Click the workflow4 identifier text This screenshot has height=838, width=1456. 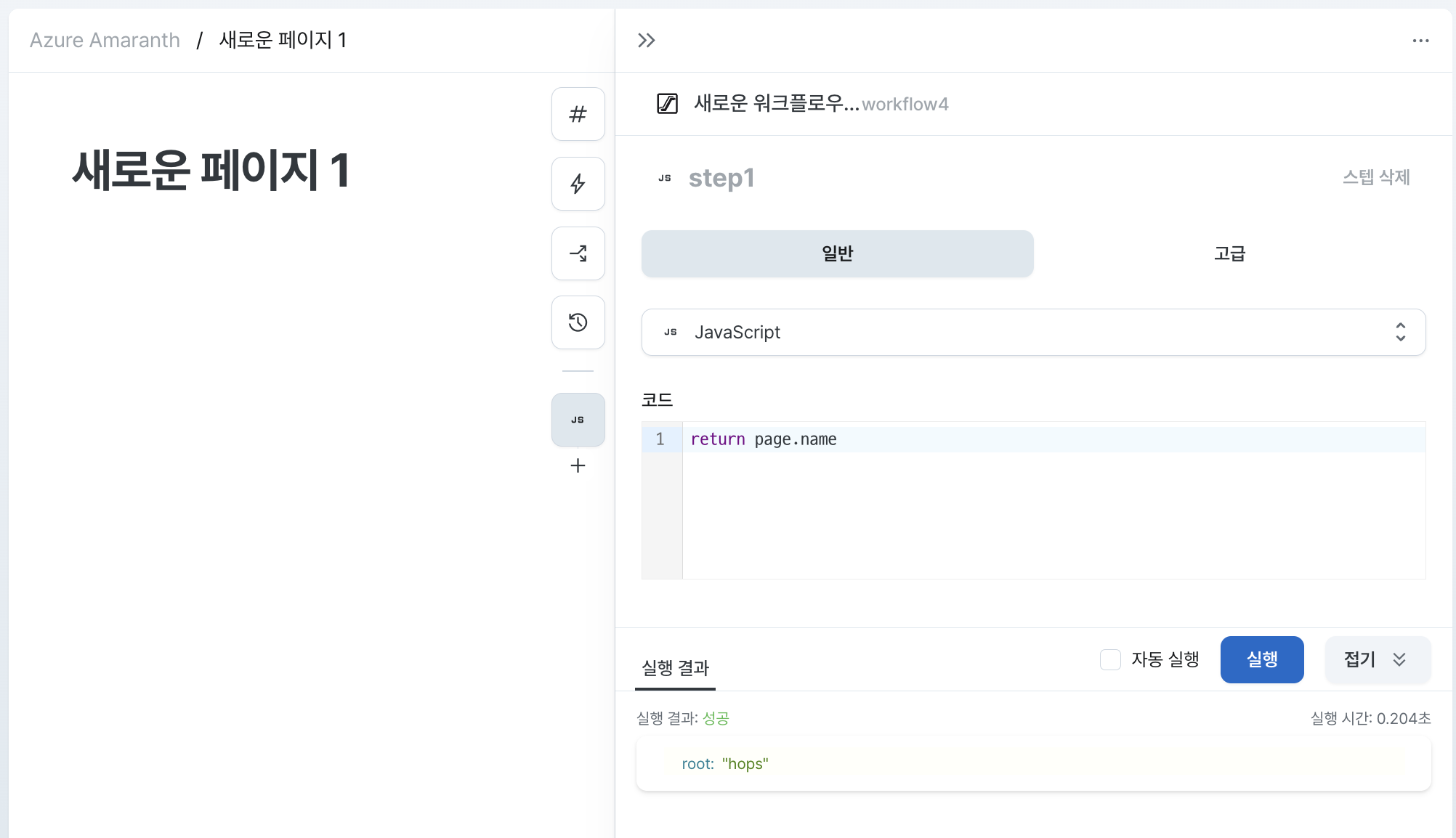point(905,105)
